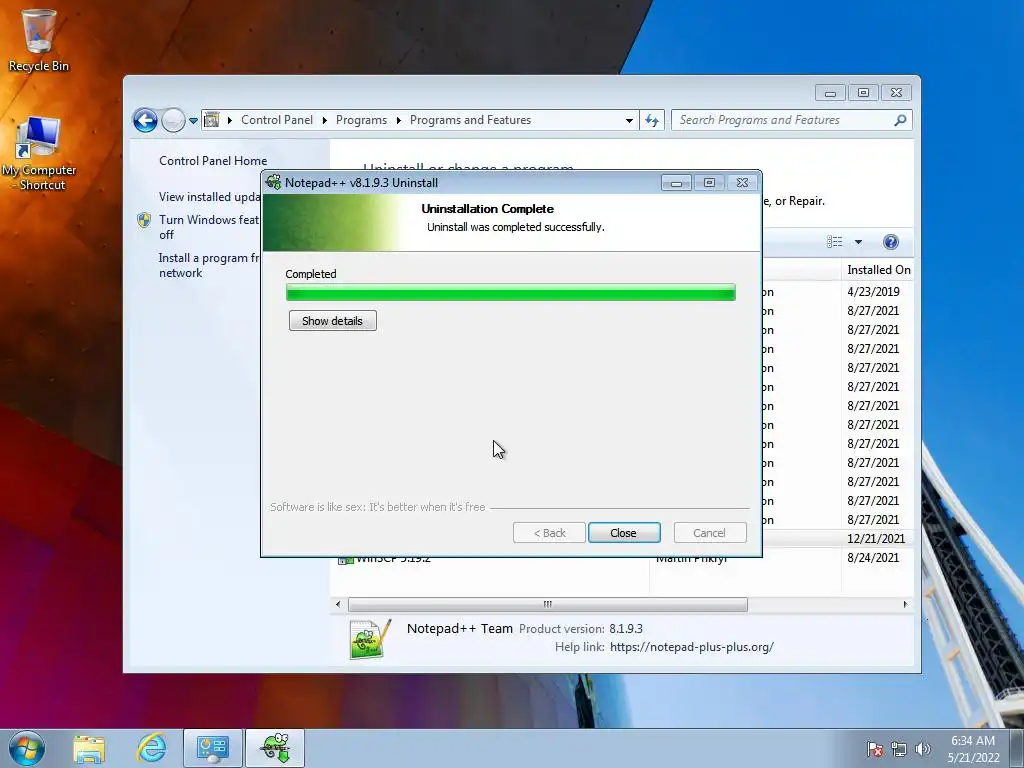Open the view options dropdown arrow
Viewport: 1024px width, 768px height.
[x=858, y=242]
